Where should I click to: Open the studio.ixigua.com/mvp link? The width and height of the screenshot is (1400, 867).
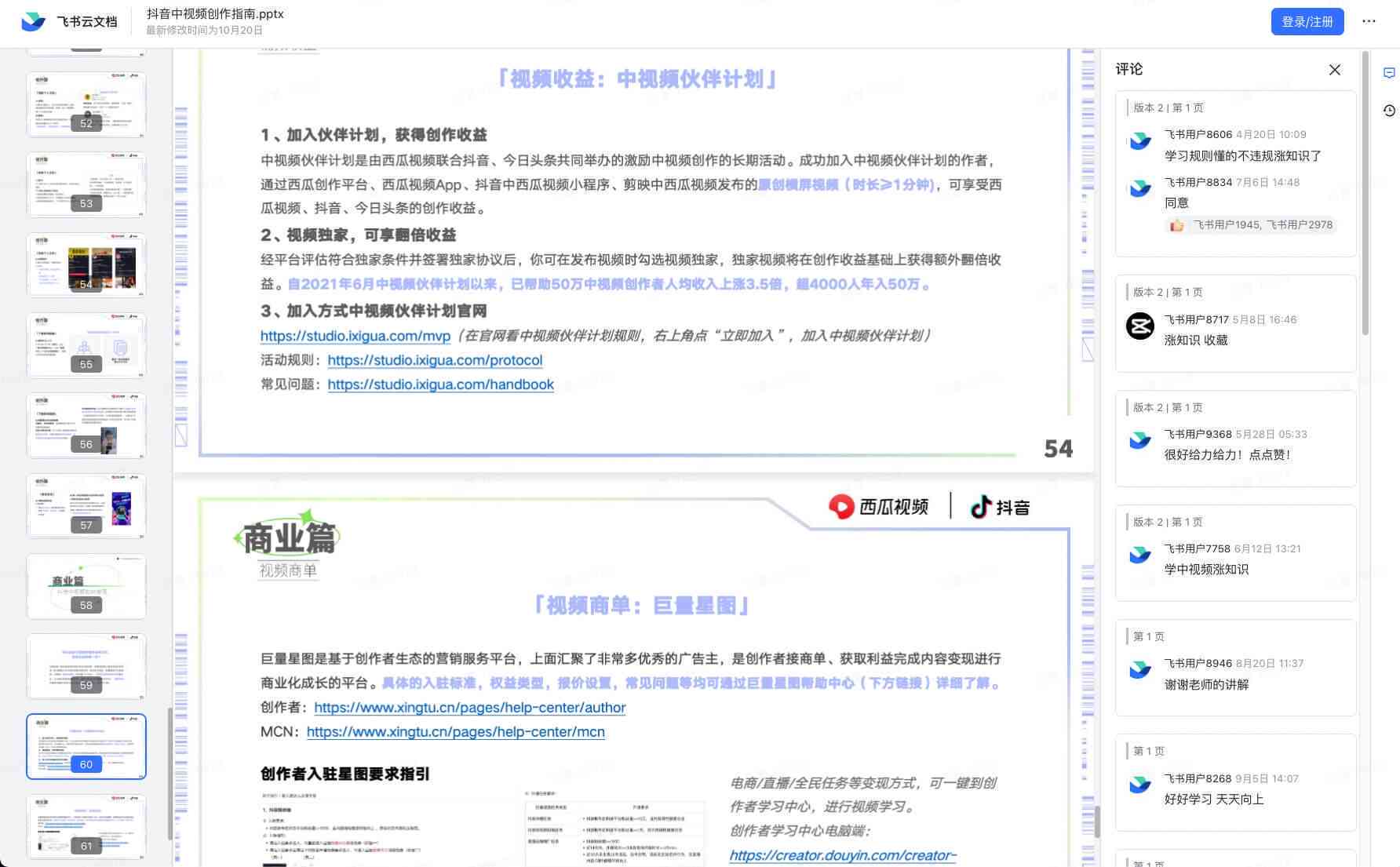355,336
